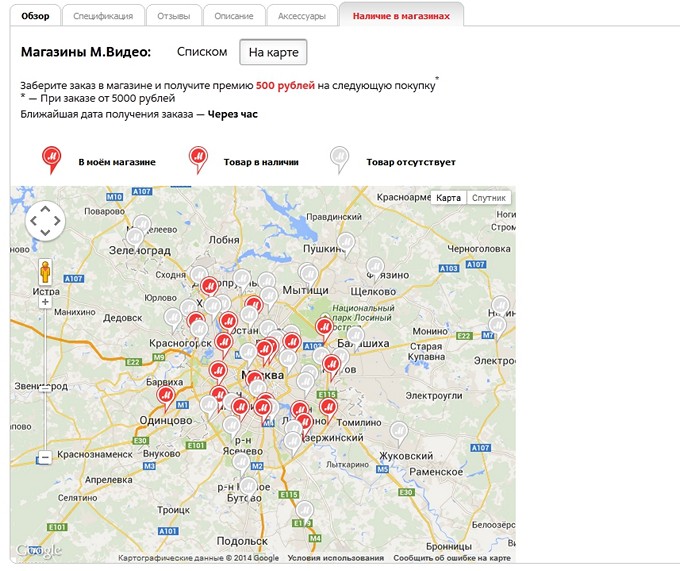Image resolution: width=680 pixels, height=571 pixels.
Task: Click the Троицк map label
Action: 173,510
